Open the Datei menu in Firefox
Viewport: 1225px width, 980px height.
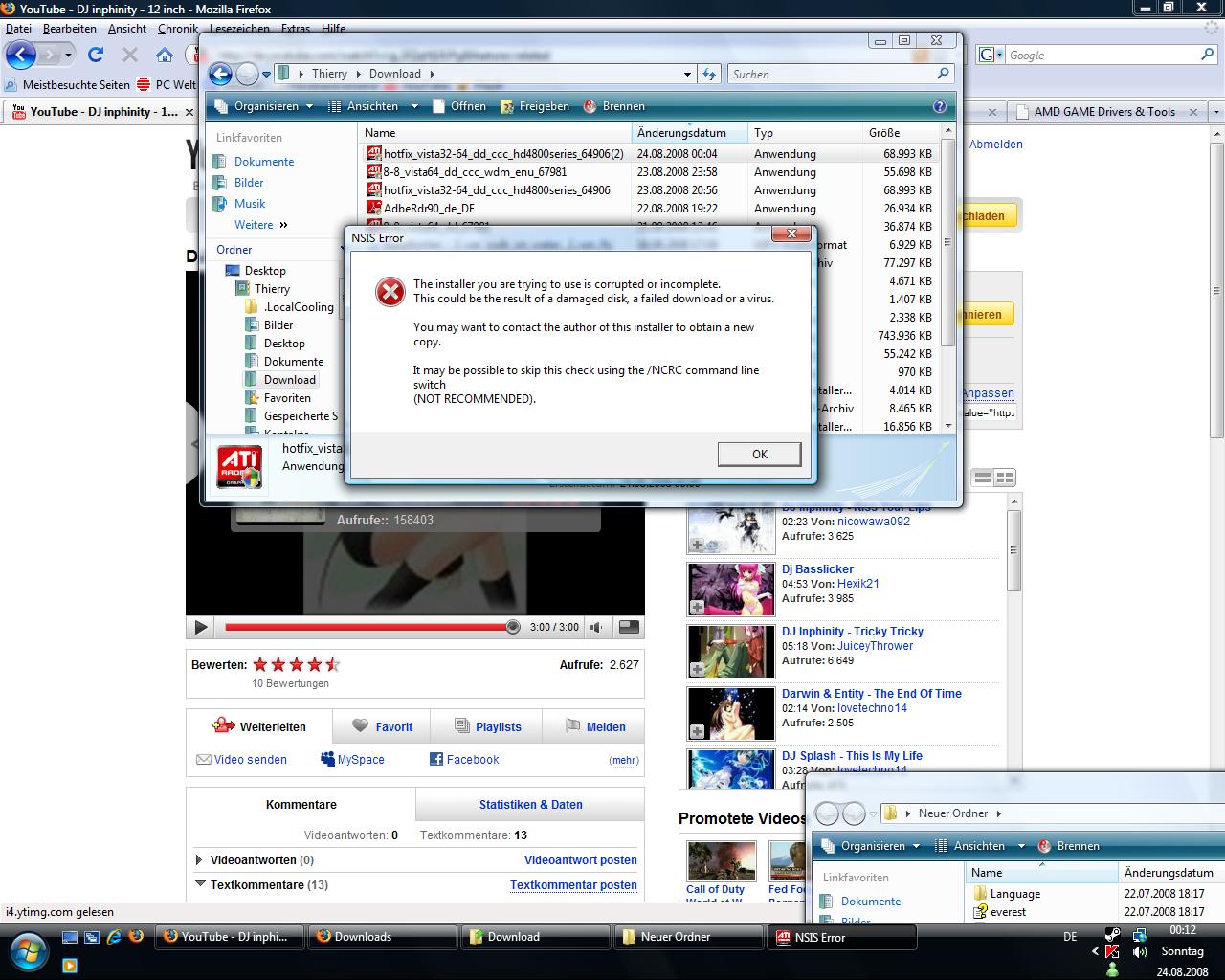18,29
